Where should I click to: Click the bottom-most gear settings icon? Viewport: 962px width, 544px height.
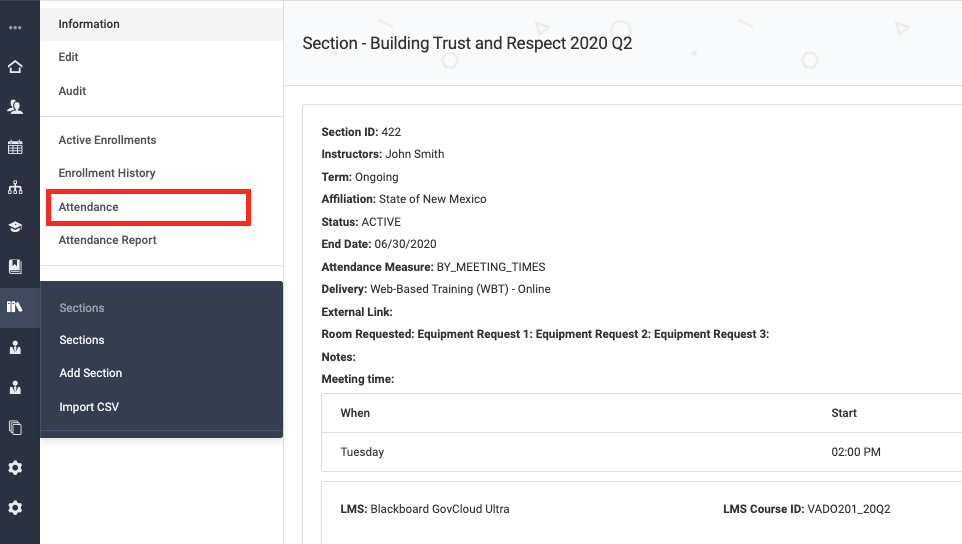point(15,507)
